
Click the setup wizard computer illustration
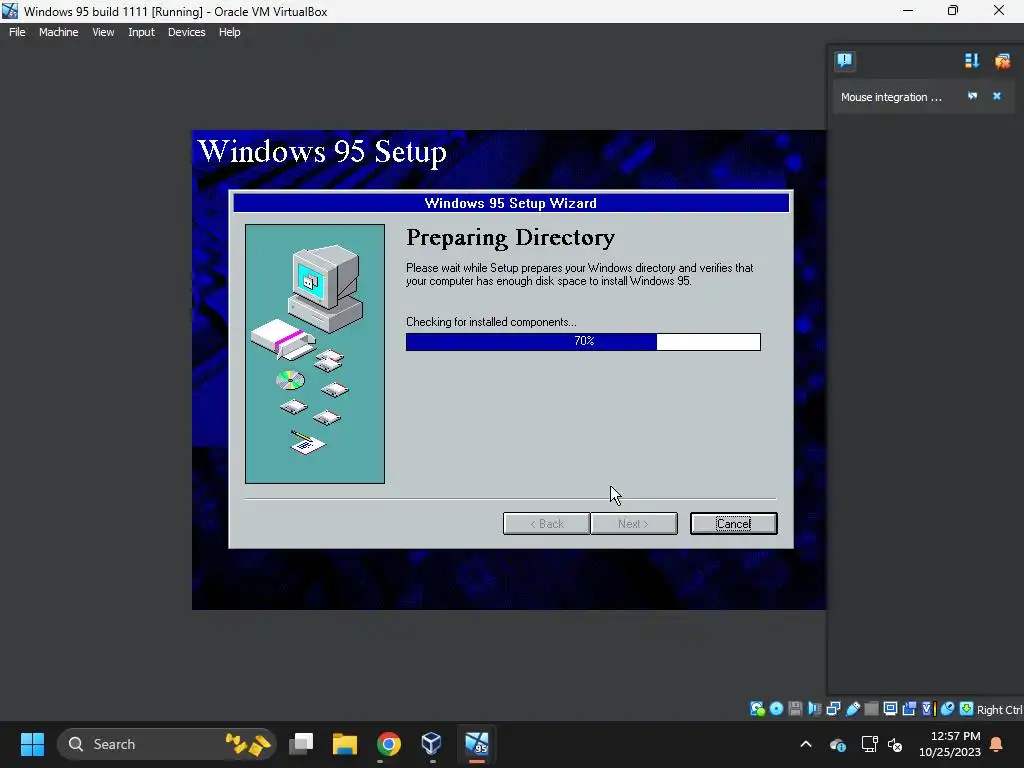(315, 354)
